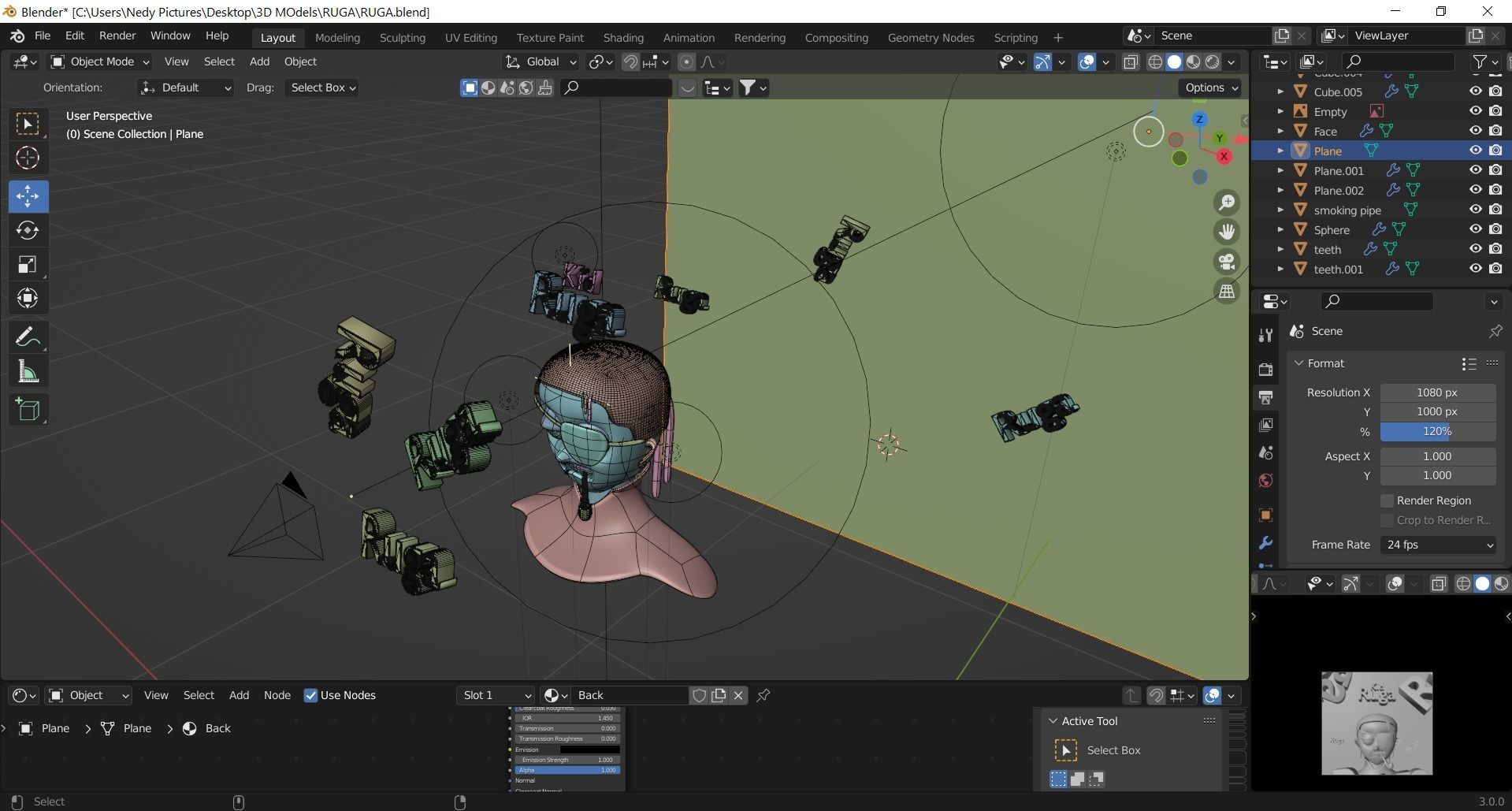Duplicate the Back material icon

coord(719,695)
